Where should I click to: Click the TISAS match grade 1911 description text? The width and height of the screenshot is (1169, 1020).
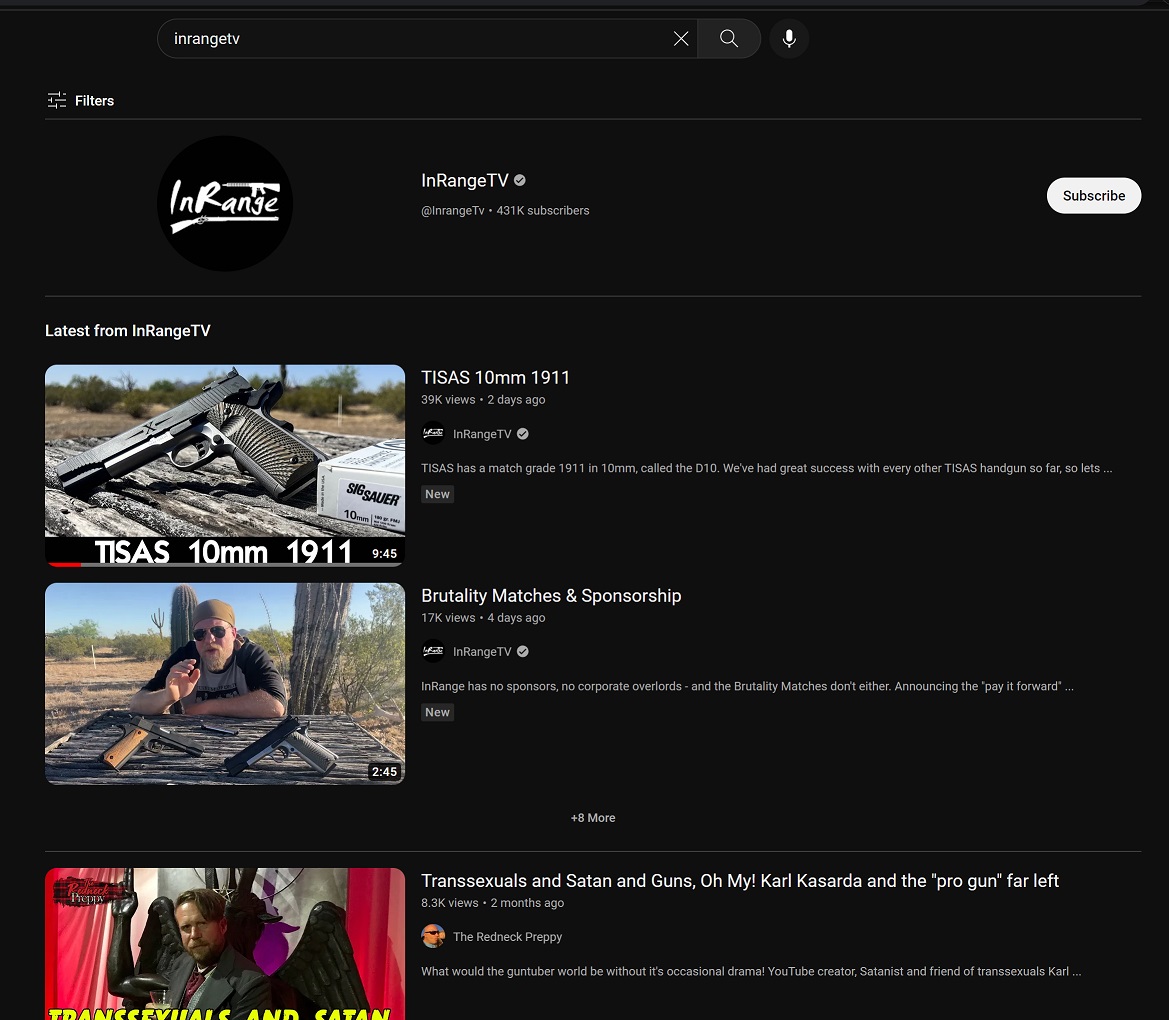[x=766, y=468]
